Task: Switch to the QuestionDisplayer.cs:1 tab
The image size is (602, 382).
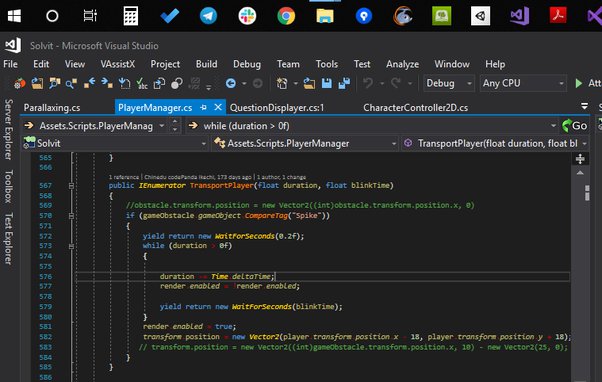Action: 277,108
